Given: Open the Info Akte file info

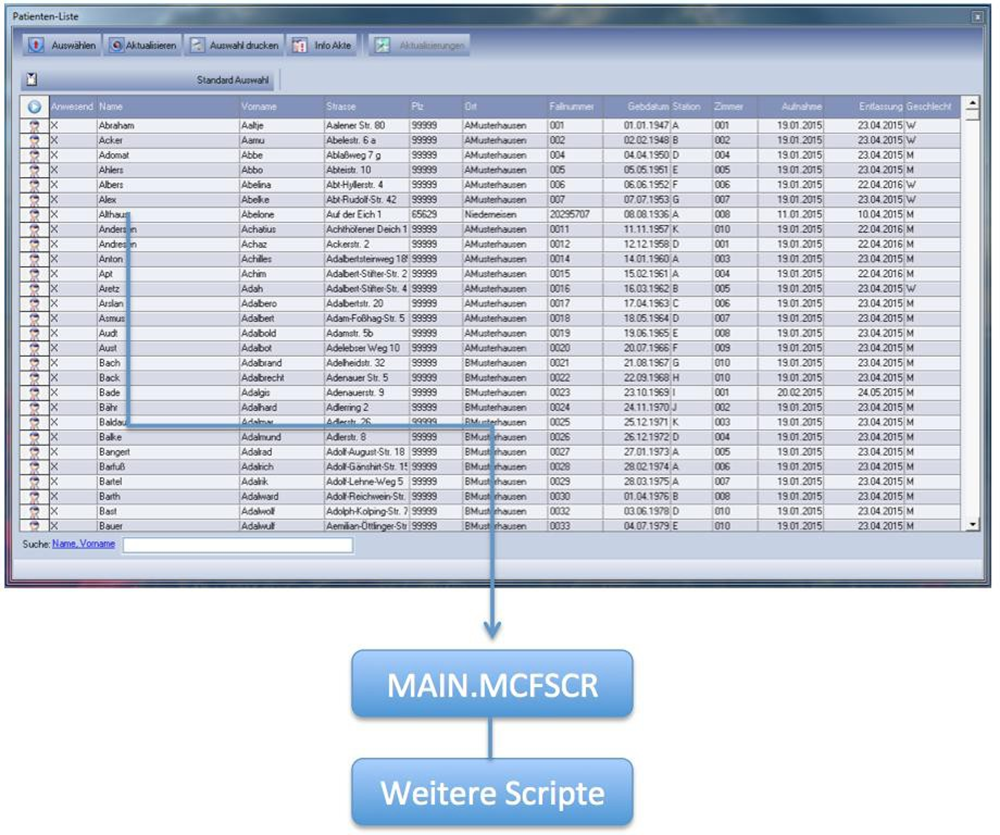Looking at the screenshot, I should [x=323, y=46].
